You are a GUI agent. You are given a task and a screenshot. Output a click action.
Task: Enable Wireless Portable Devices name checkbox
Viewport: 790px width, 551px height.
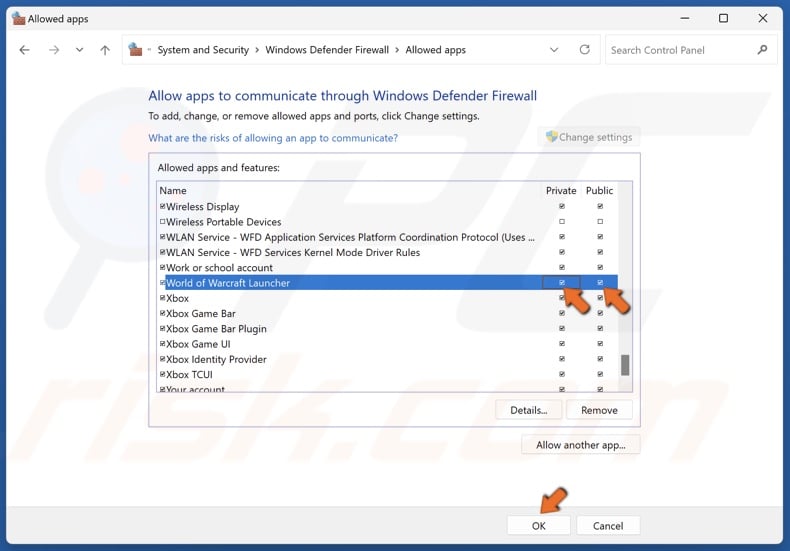click(x=162, y=221)
